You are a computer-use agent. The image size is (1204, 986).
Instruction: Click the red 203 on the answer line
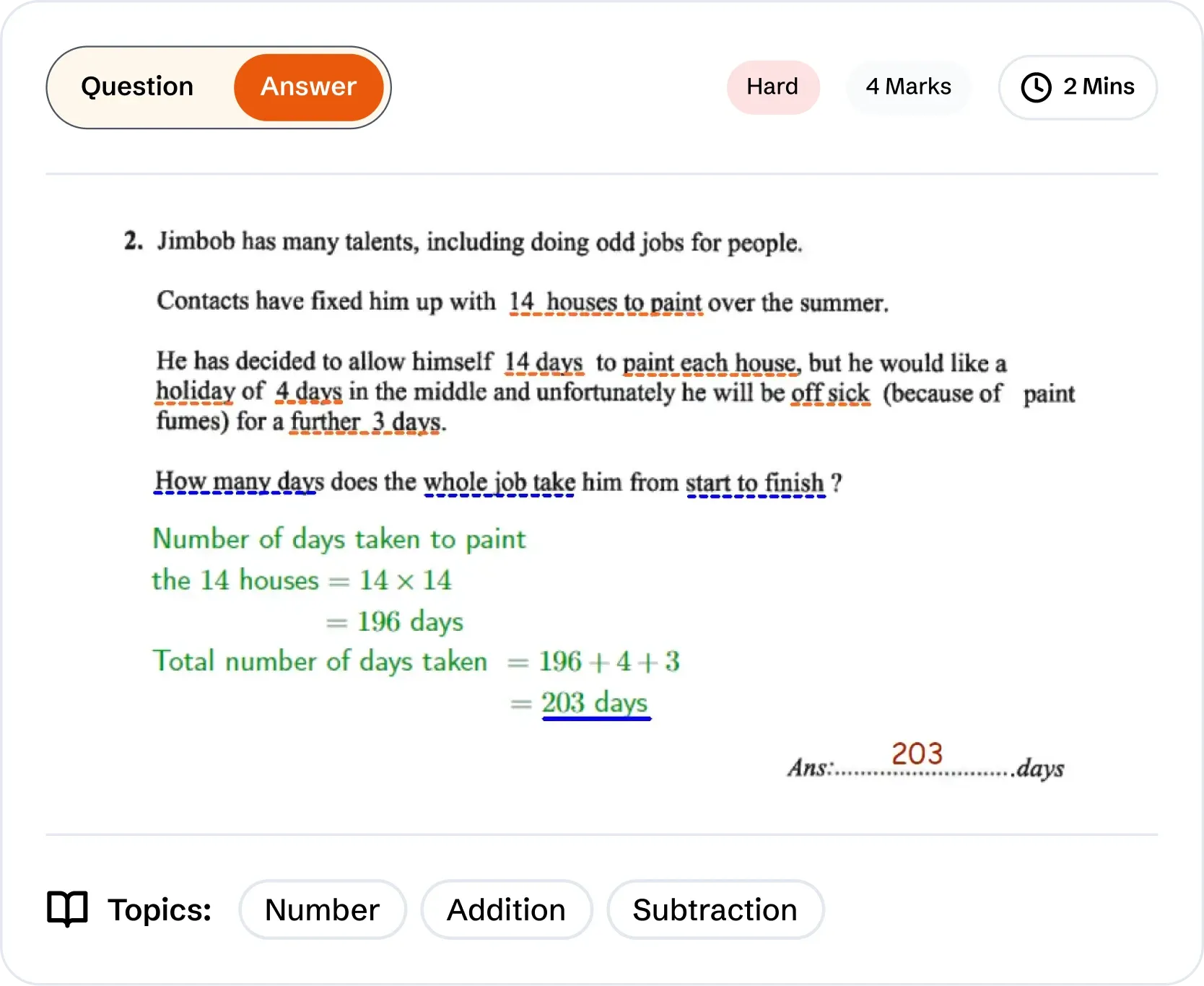pos(917,754)
